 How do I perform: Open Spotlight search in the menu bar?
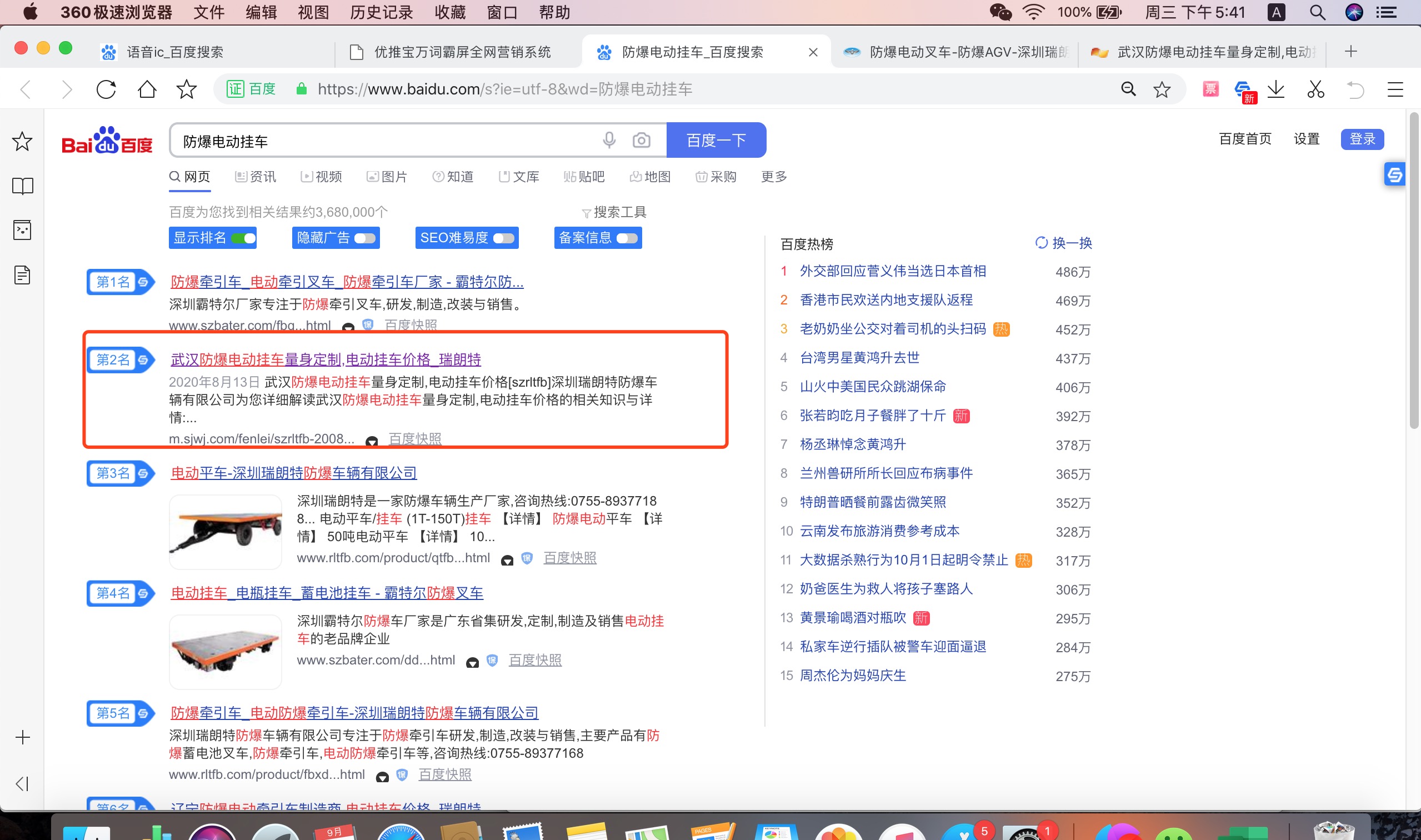coord(1318,12)
